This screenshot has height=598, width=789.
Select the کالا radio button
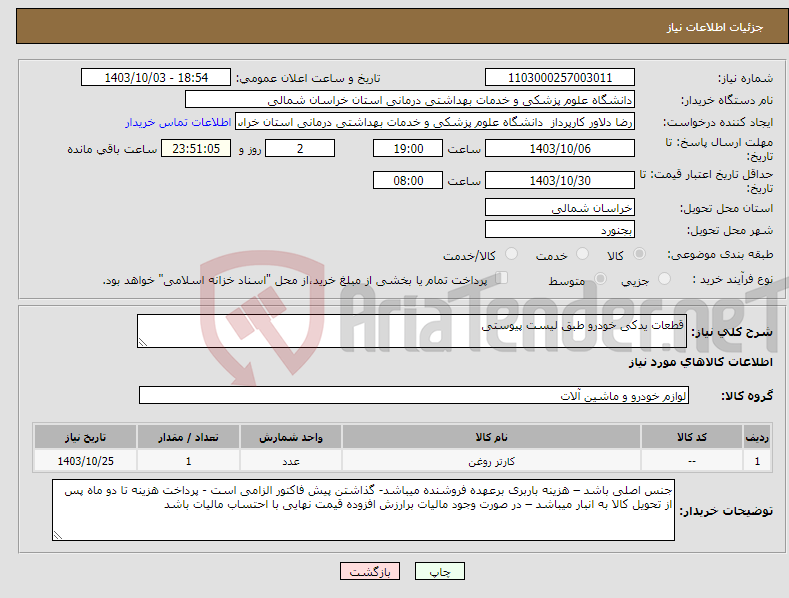pyautogui.click(x=639, y=254)
